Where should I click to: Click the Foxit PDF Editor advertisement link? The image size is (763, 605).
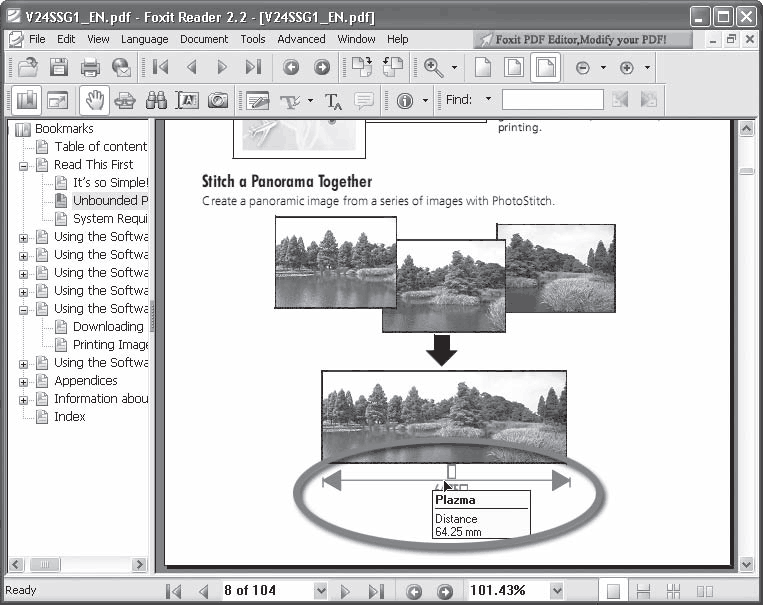[582, 40]
